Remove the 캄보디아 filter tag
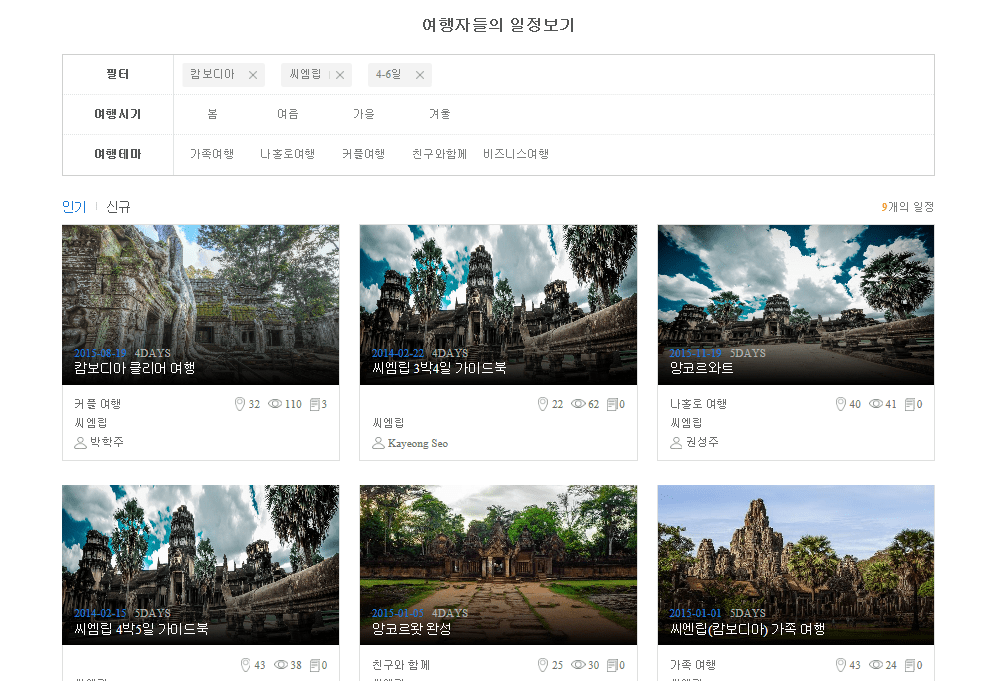Image resolution: width=998 pixels, height=681 pixels. click(253, 75)
